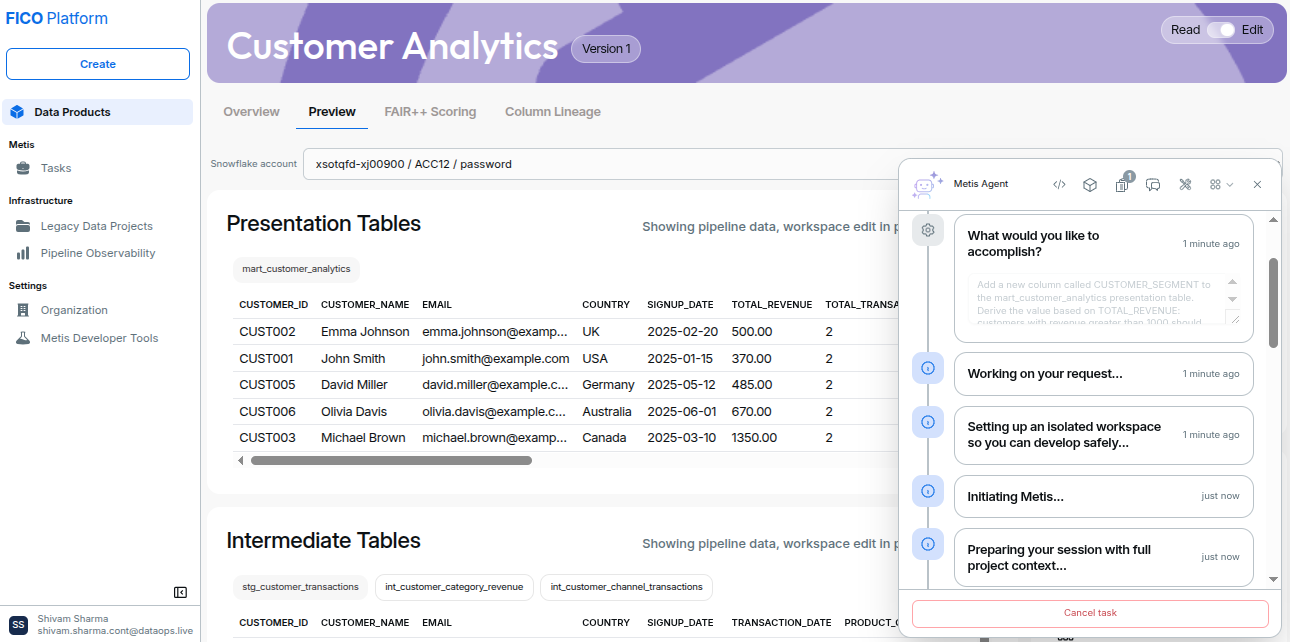Click the horizontal scrollbar of Presentation table
Screen dimensions: 1290x642
(391, 461)
